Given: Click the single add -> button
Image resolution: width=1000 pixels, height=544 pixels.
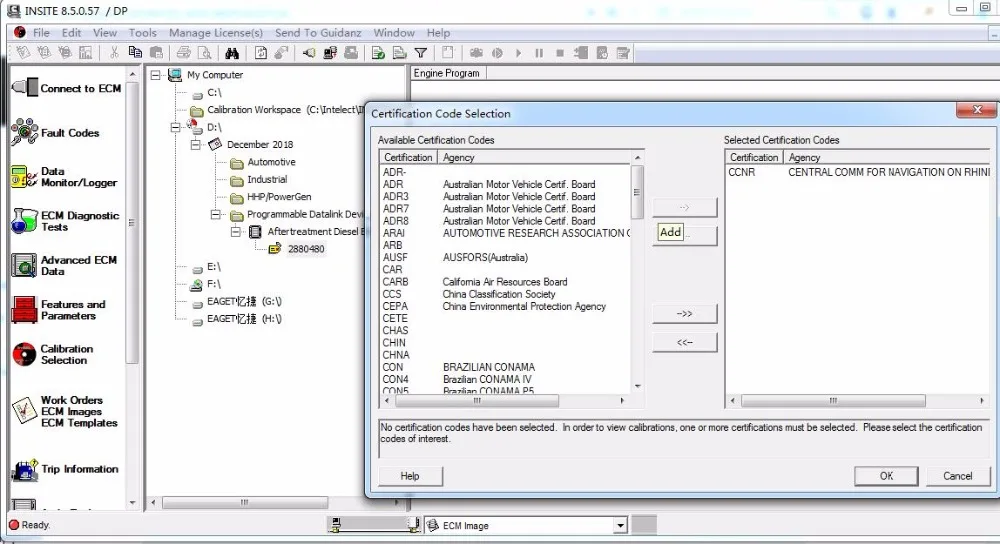Looking at the screenshot, I should (x=684, y=207).
